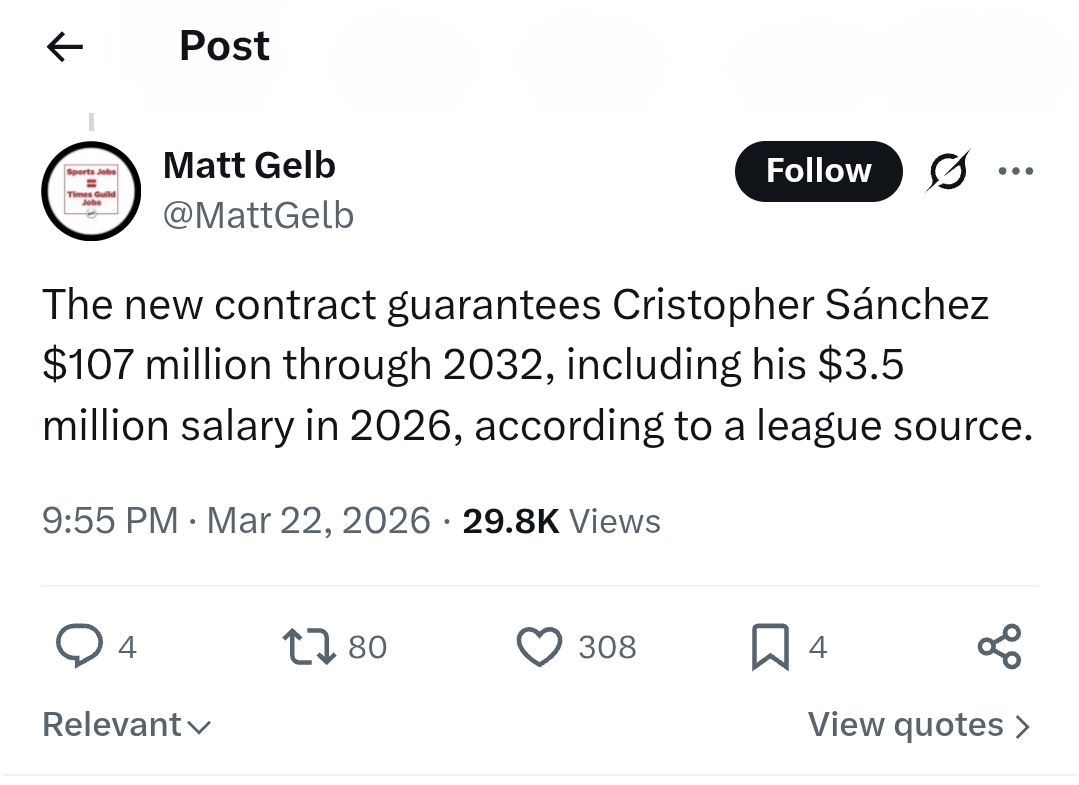The image size is (1079, 785).
Task: Tap the 308 likes count
Action: tap(607, 648)
